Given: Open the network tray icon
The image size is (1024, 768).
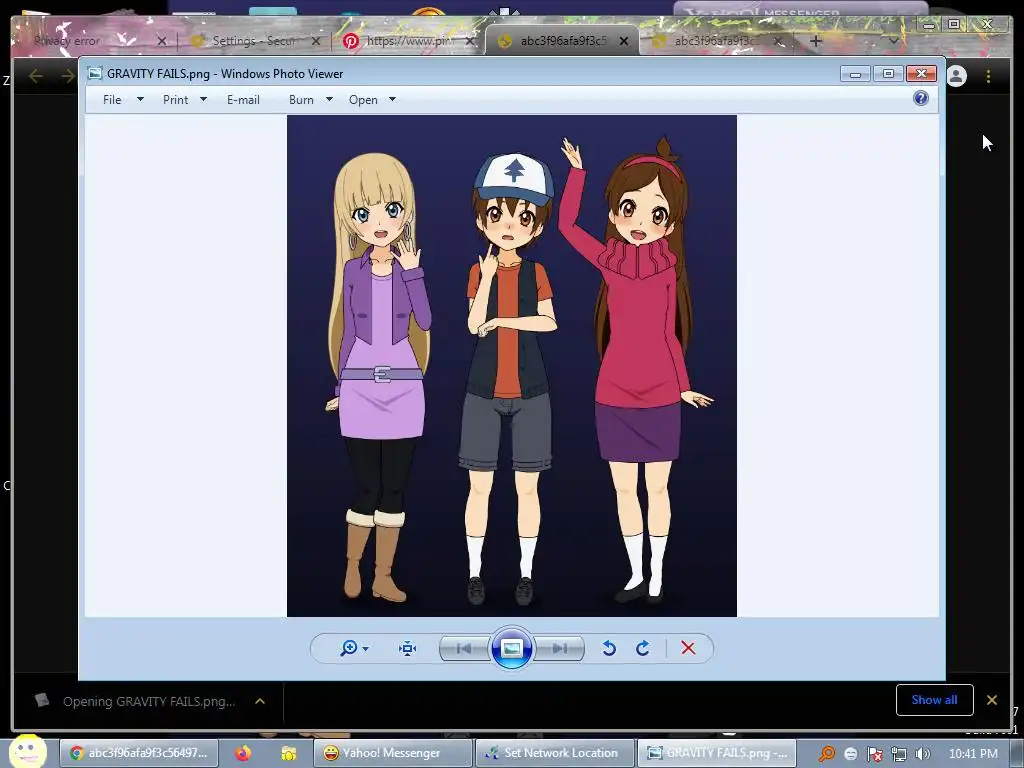Looking at the screenshot, I should [x=899, y=754].
